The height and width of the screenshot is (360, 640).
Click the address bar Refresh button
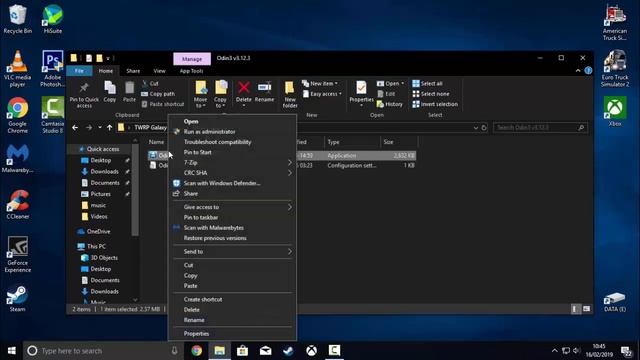point(484,128)
